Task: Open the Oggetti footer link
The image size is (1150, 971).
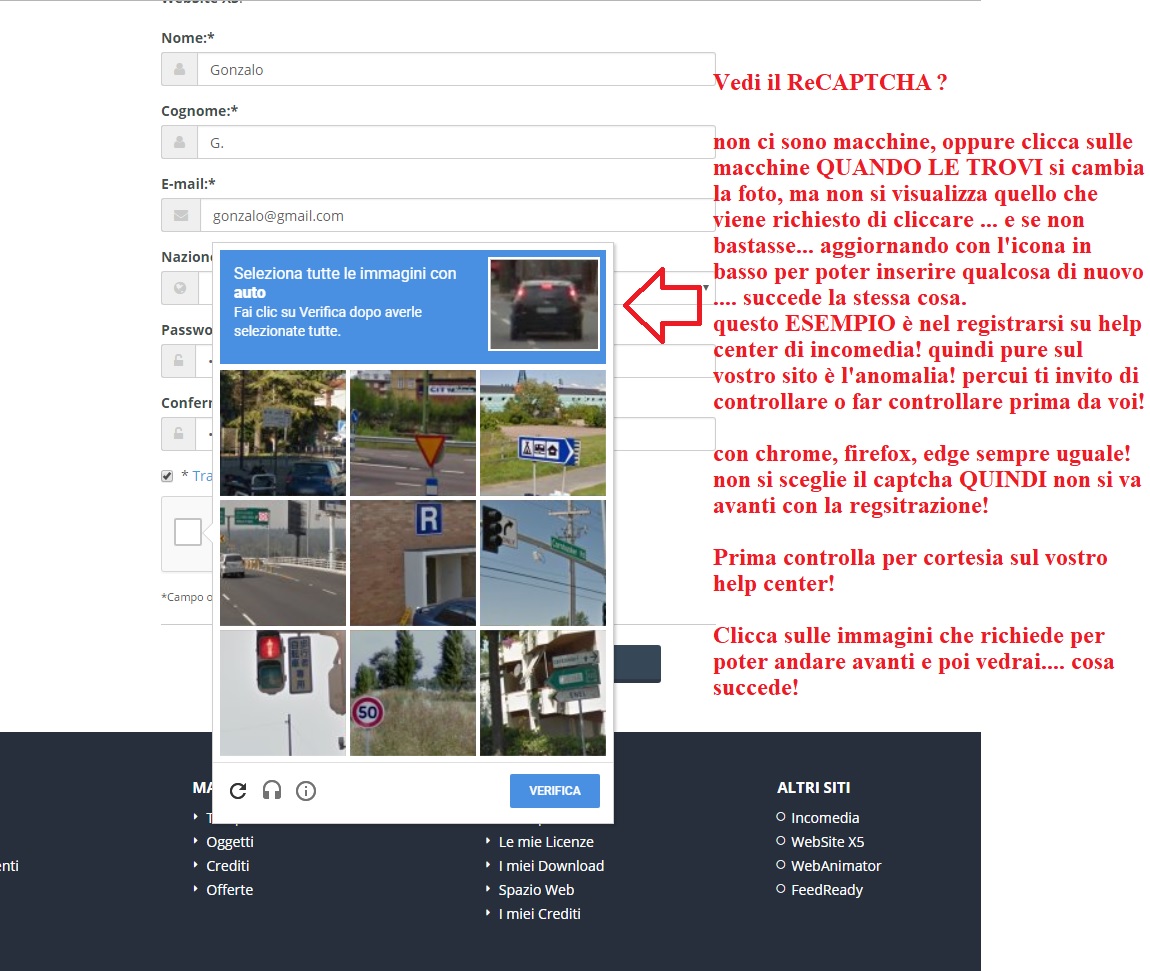Action: (x=230, y=842)
